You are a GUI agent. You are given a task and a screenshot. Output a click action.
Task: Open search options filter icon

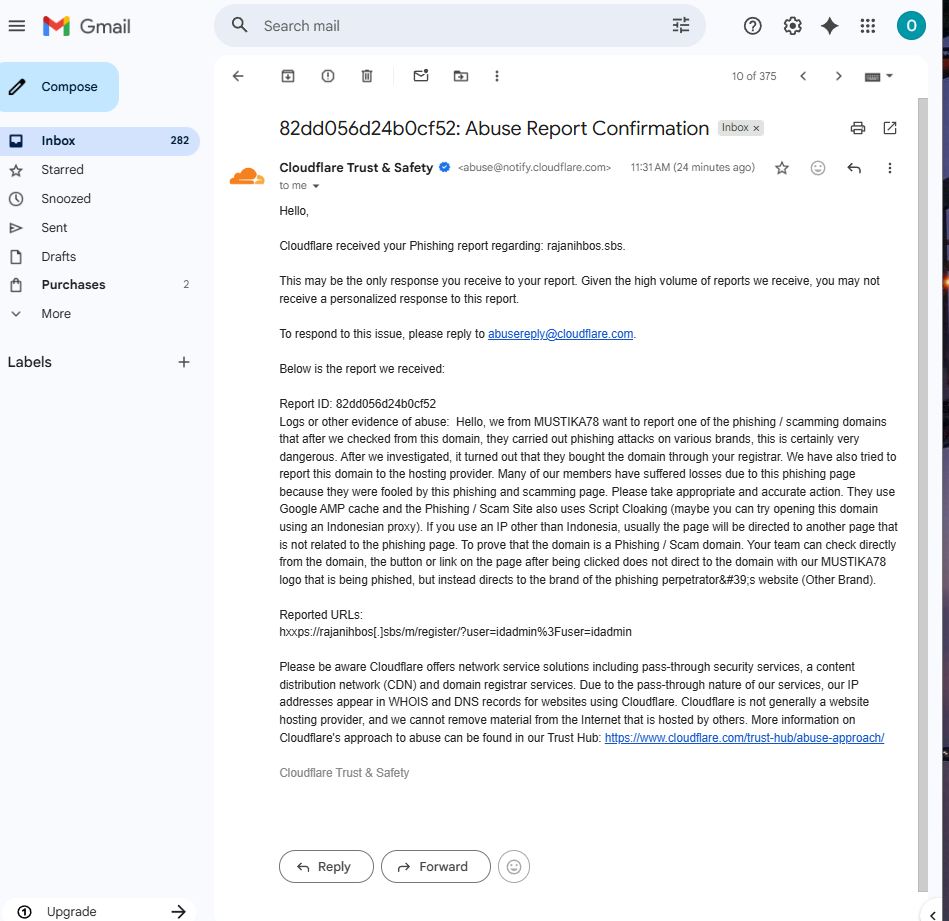pos(681,25)
